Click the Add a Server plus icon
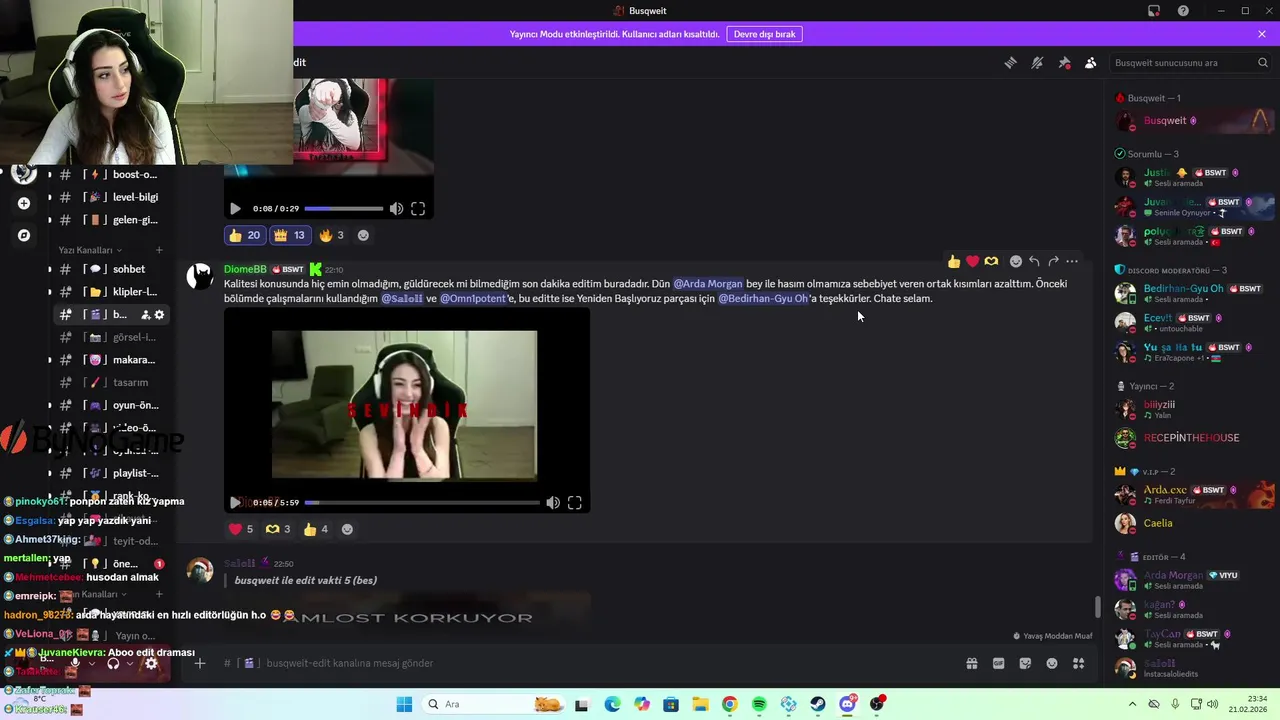This screenshot has width=1280, height=720. [x=24, y=203]
